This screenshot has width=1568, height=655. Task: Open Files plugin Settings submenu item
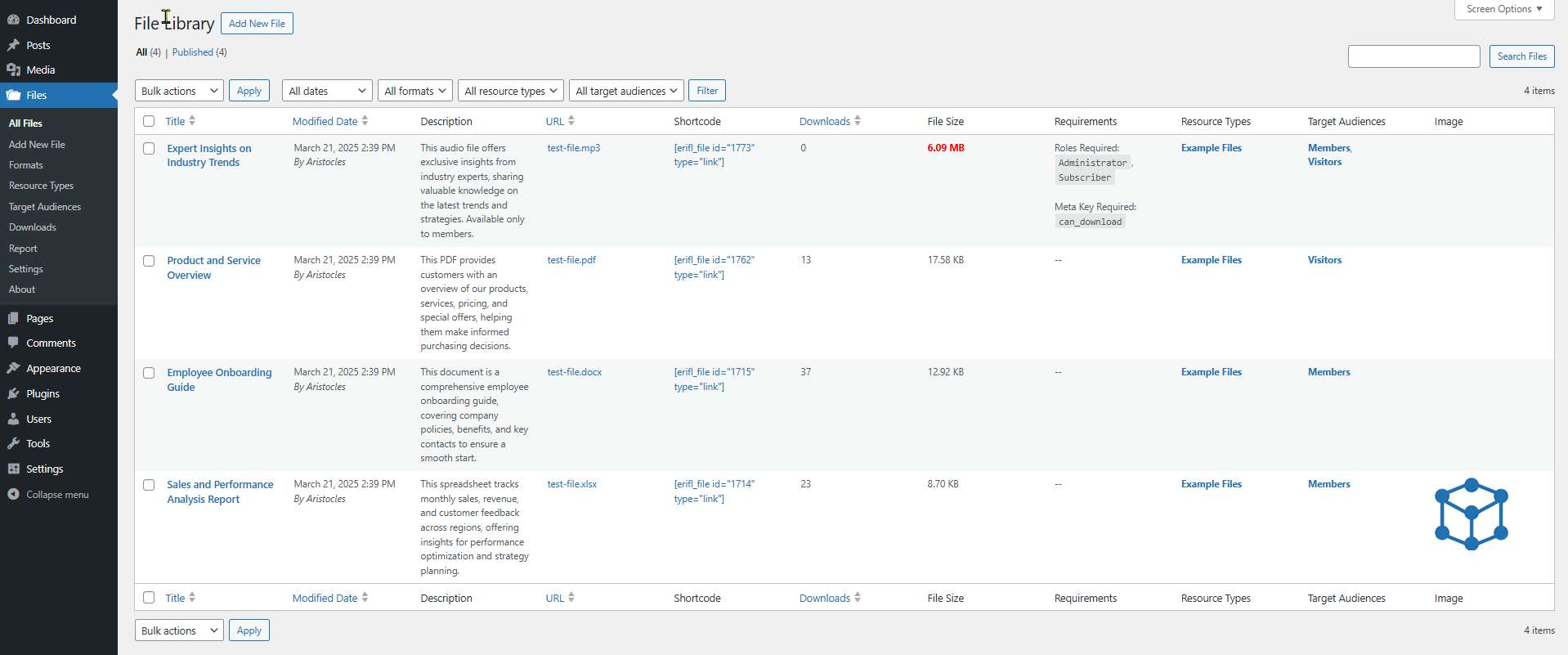pos(26,269)
